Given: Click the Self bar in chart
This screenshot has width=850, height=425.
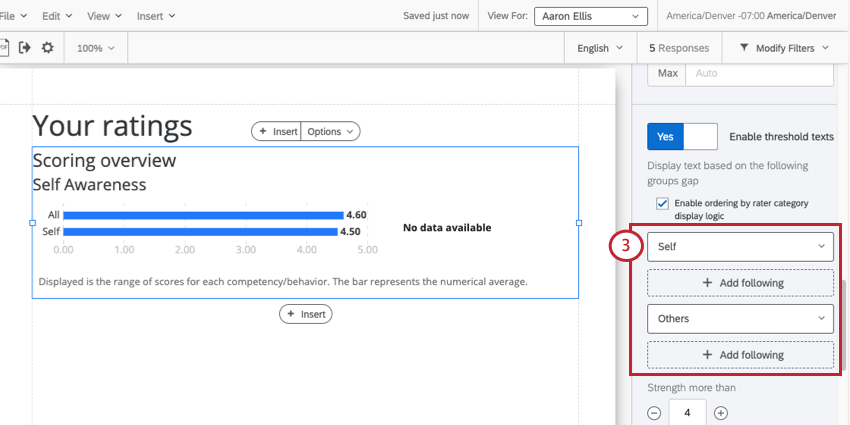Looking at the screenshot, I should pos(201,232).
